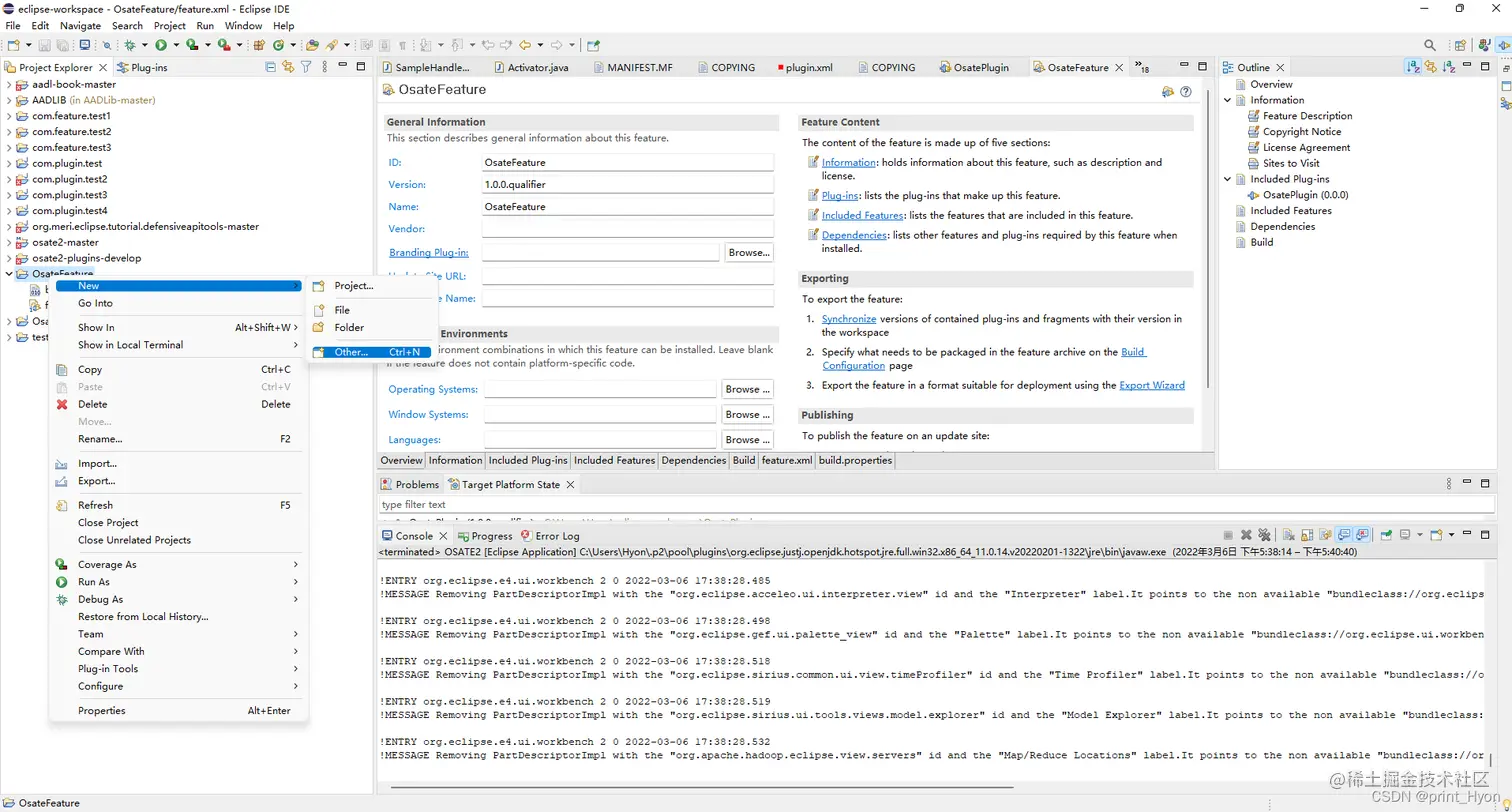Click the Version field with 1.0.0.qualifier
1512x812 pixels.
(x=627, y=185)
